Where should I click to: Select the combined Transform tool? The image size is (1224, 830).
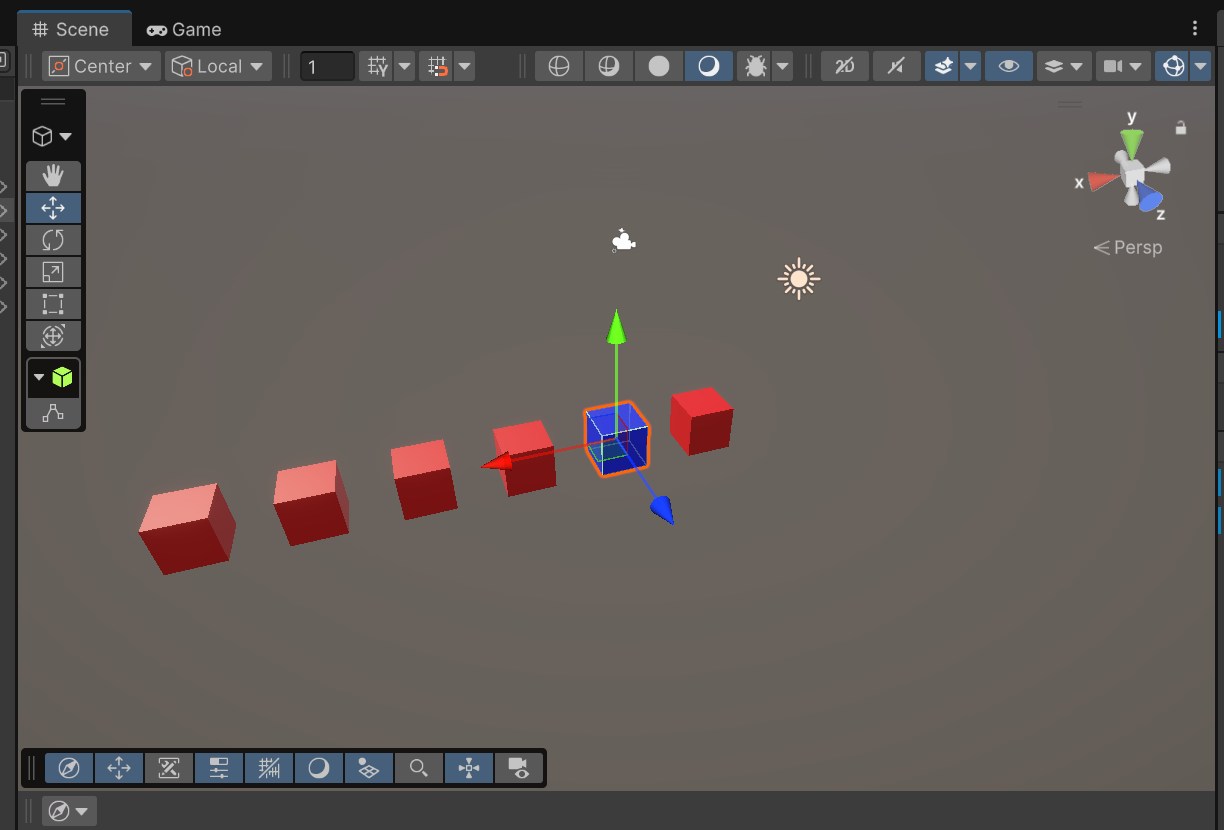pos(53,336)
